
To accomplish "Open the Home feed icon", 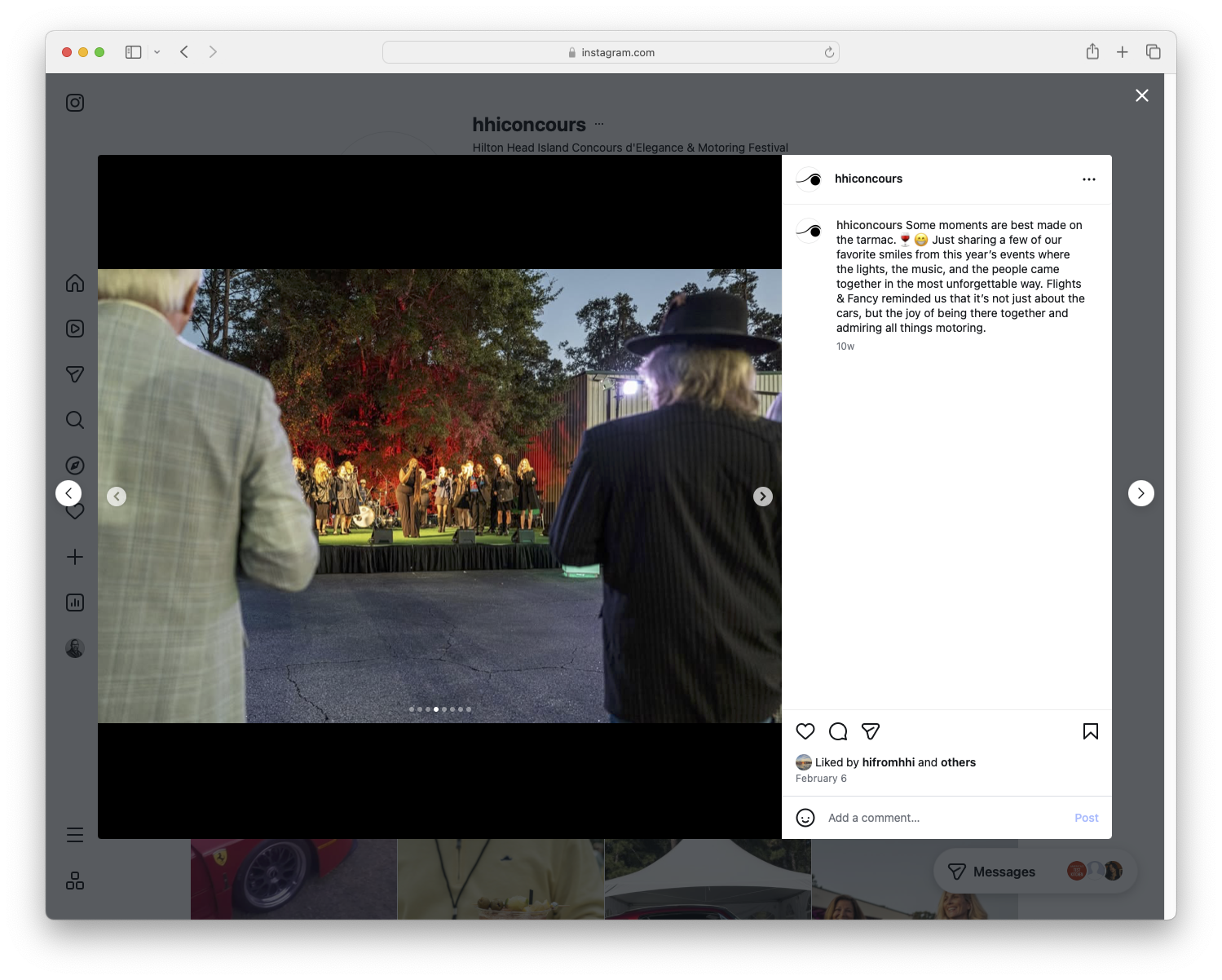I will (x=75, y=283).
